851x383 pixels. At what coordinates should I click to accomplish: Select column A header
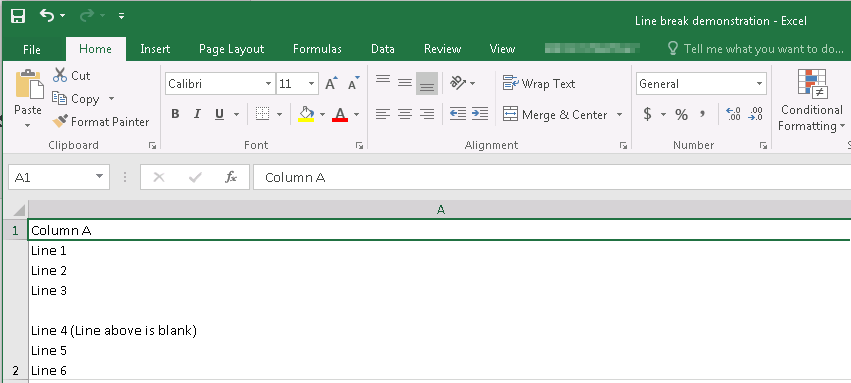coord(440,210)
